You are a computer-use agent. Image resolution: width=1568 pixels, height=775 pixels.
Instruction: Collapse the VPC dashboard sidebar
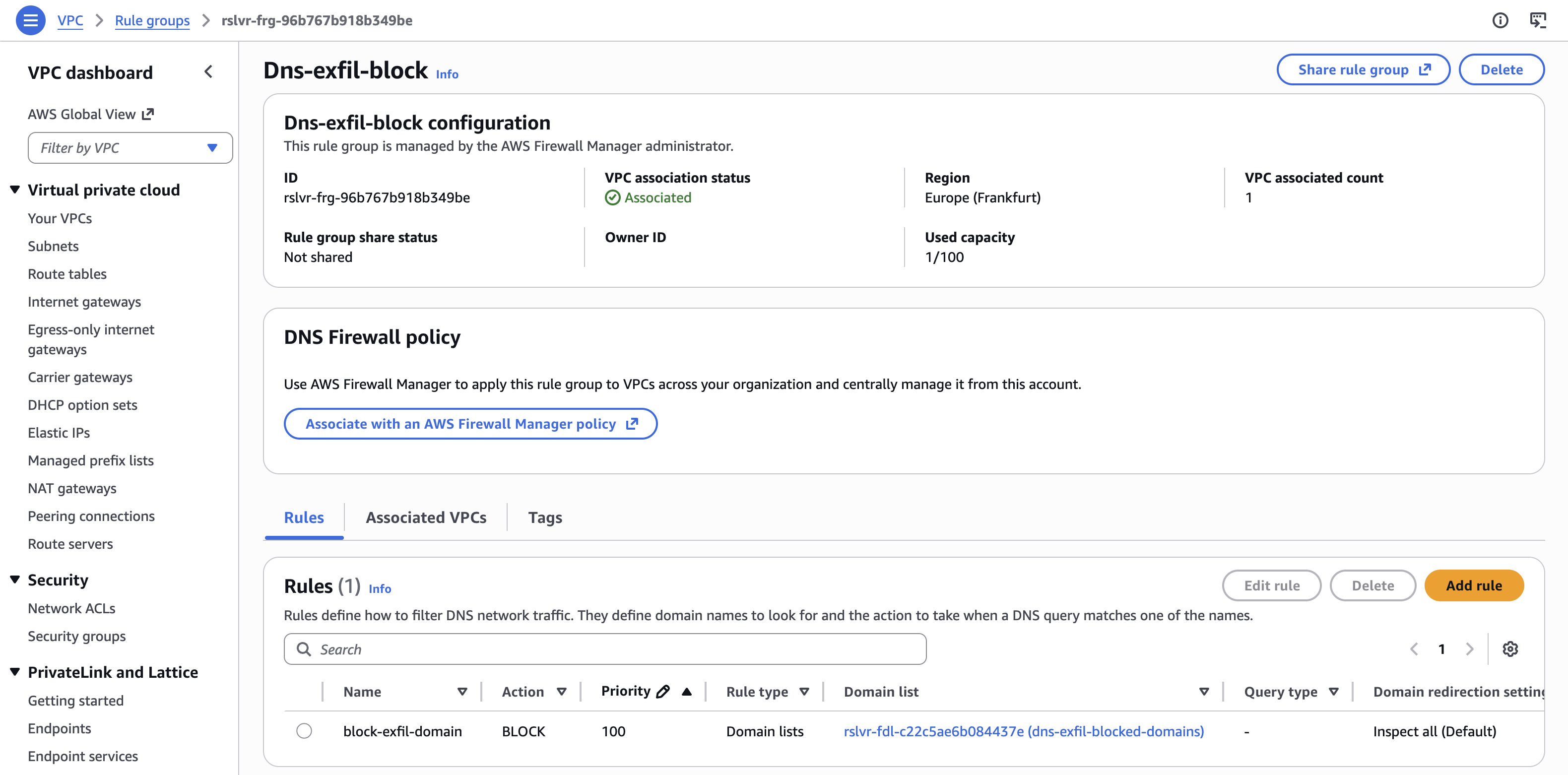tap(208, 72)
